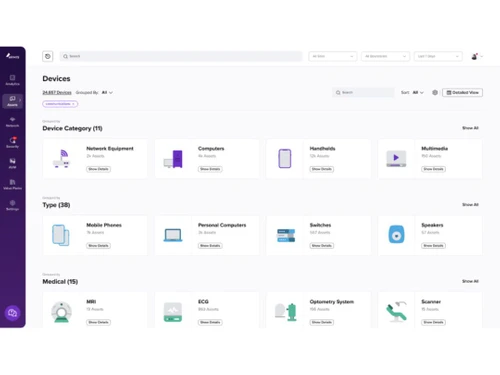
Task: Click the Network Equipment title text
Action: point(110,149)
